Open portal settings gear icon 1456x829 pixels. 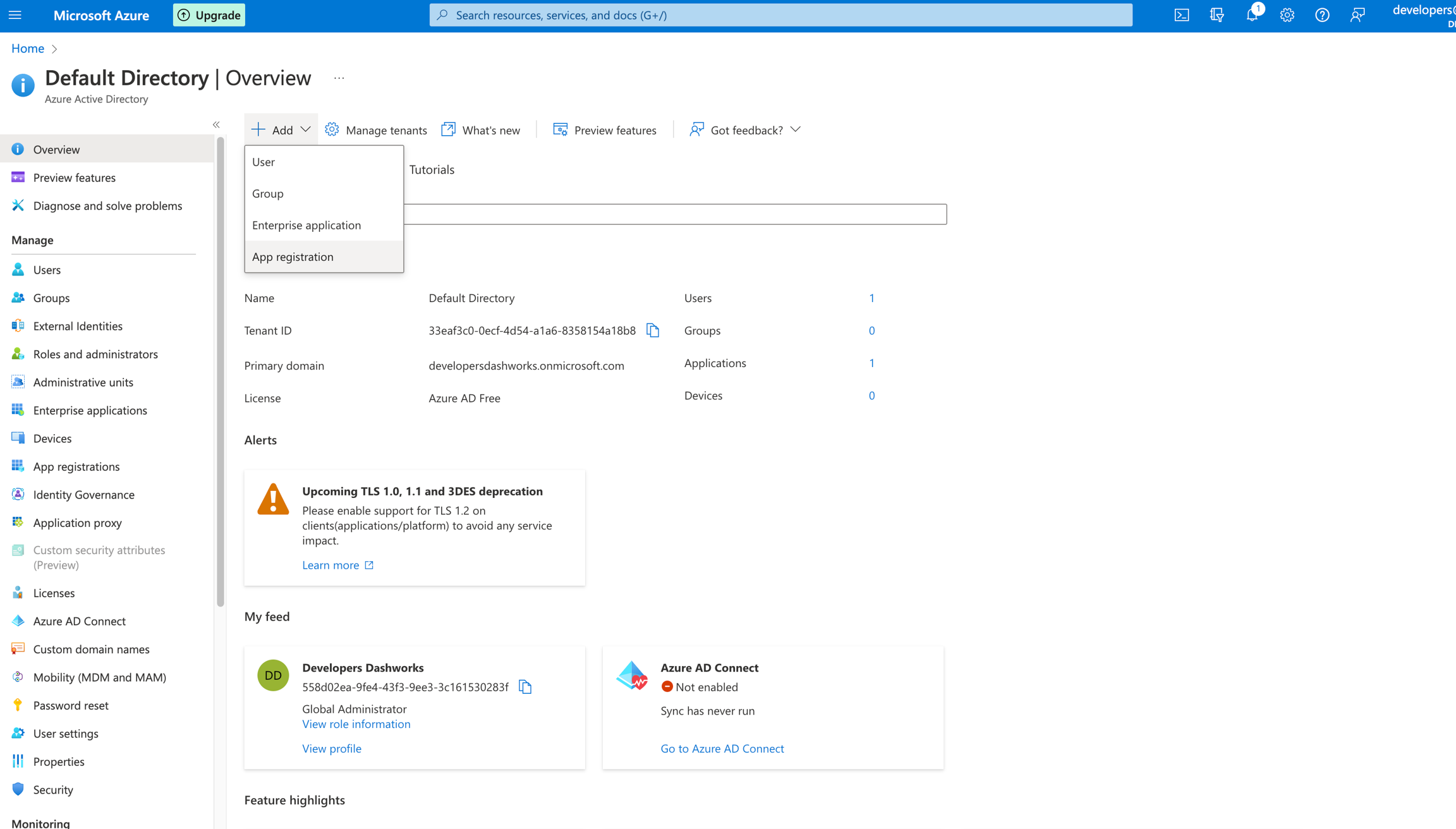tap(1287, 15)
